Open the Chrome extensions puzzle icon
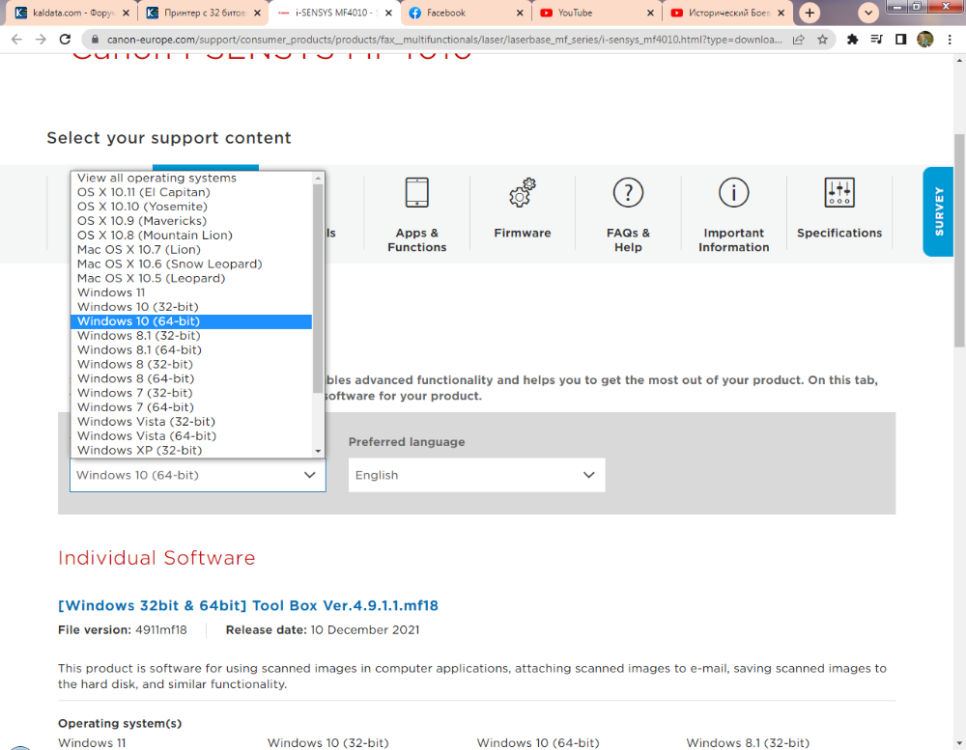 [852, 39]
